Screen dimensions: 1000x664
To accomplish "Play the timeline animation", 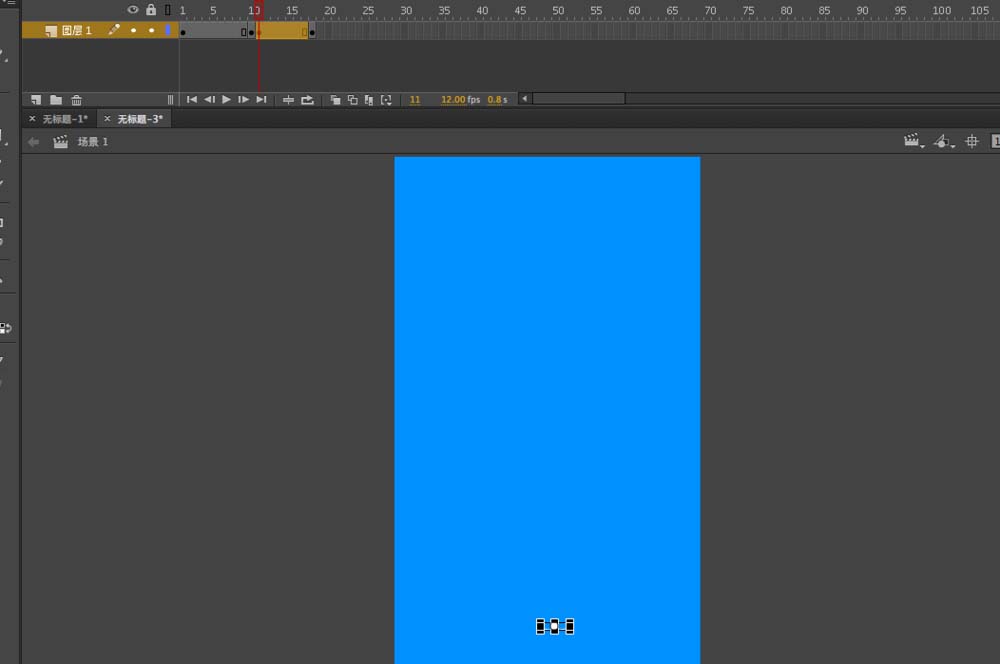I will [x=226, y=100].
